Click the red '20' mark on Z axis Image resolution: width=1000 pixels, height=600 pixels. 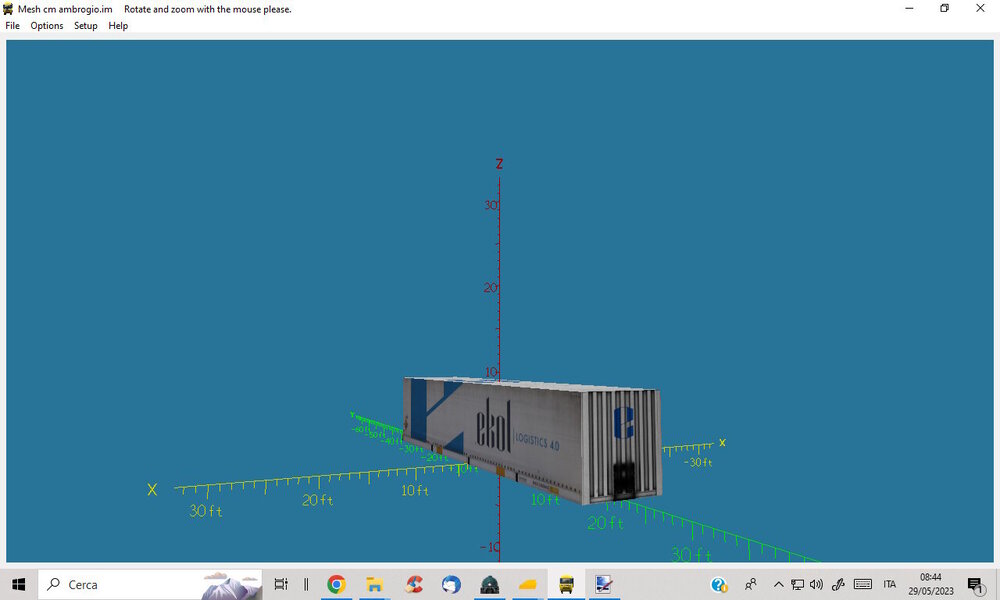tap(490, 288)
